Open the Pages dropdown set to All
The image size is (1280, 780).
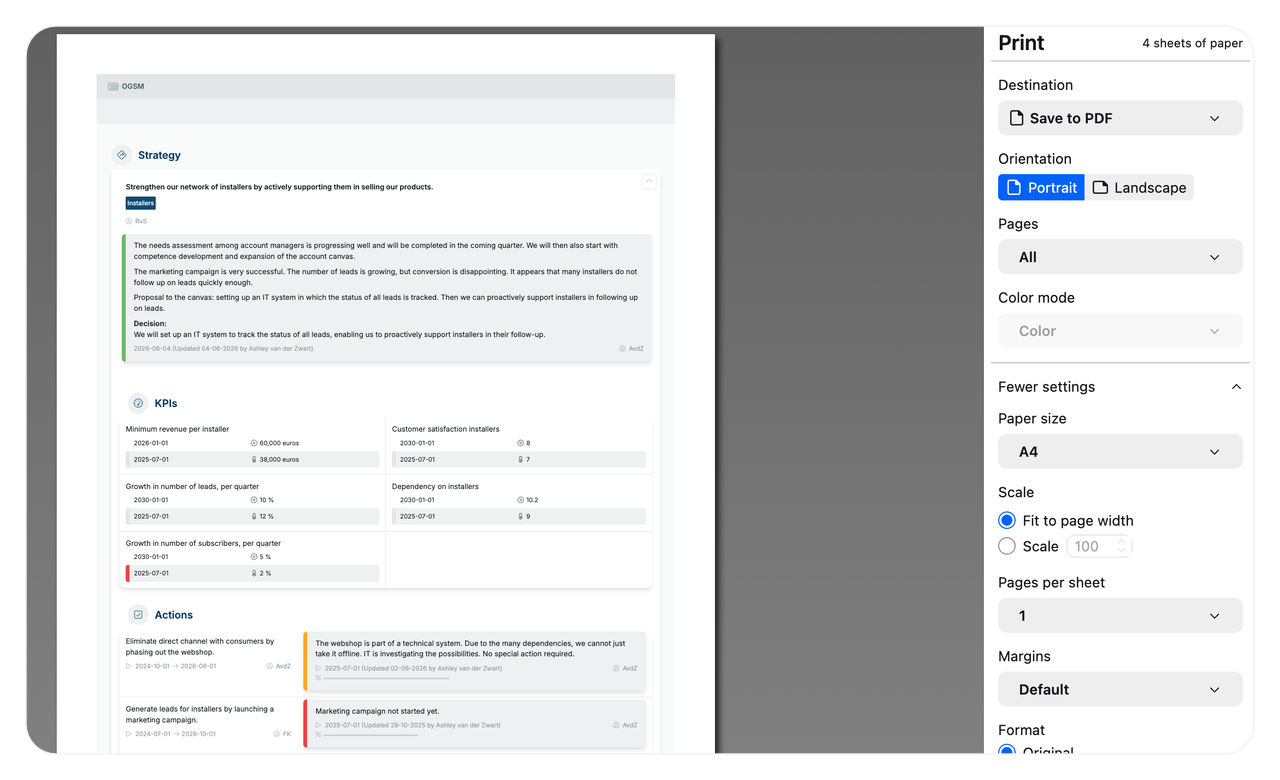pyautogui.click(x=1120, y=257)
